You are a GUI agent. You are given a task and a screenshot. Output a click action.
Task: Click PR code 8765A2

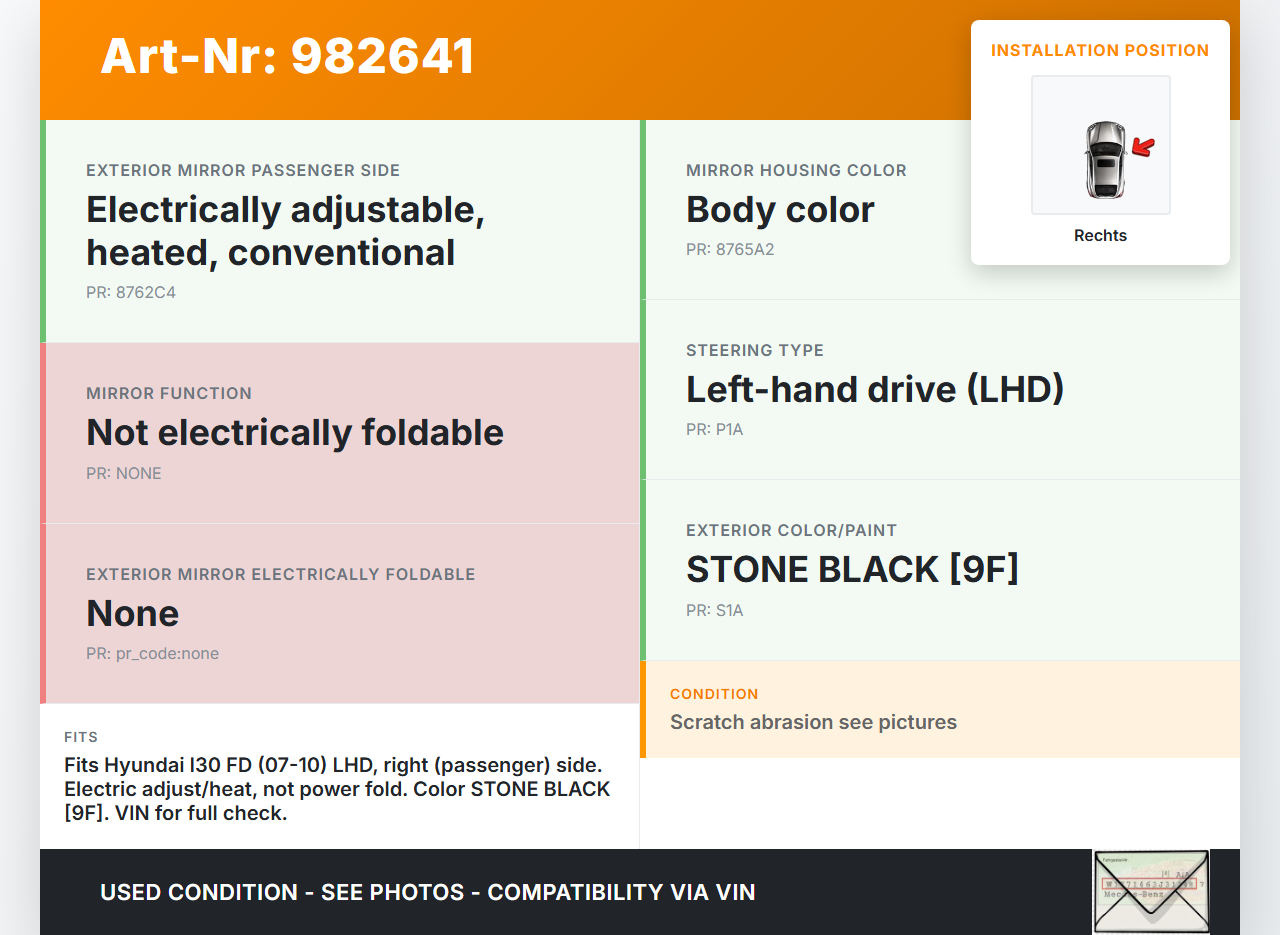coord(730,250)
